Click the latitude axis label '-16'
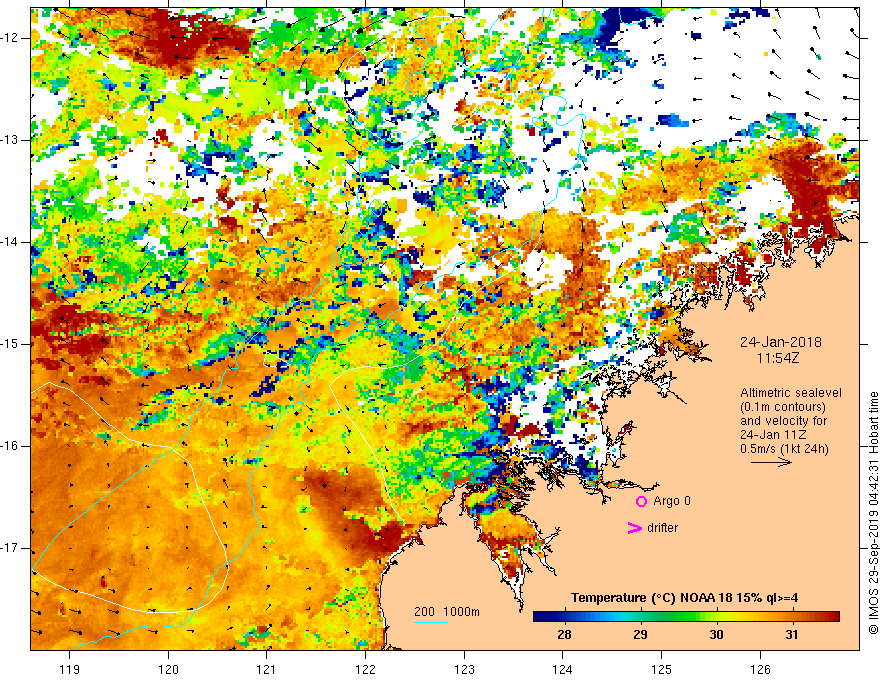Screen dimensions: 880x680 (12, 446)
